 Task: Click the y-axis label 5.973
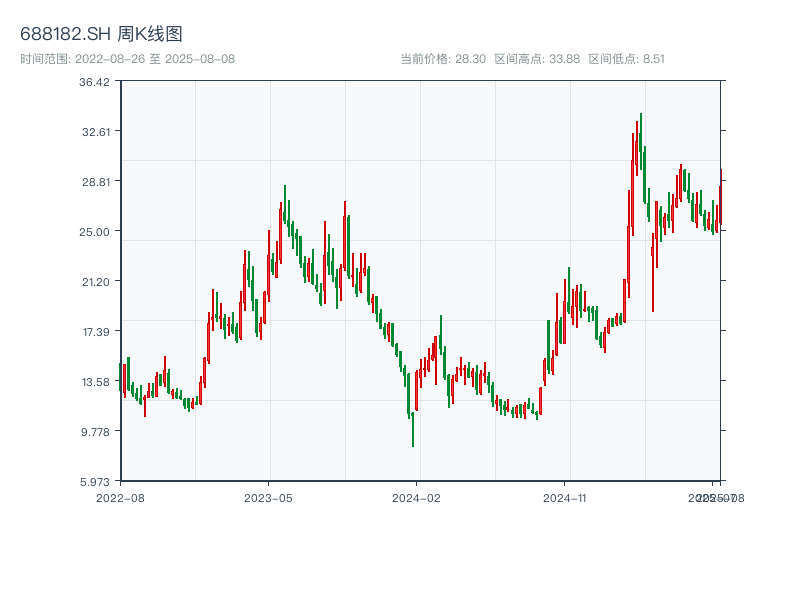[95, 482]
